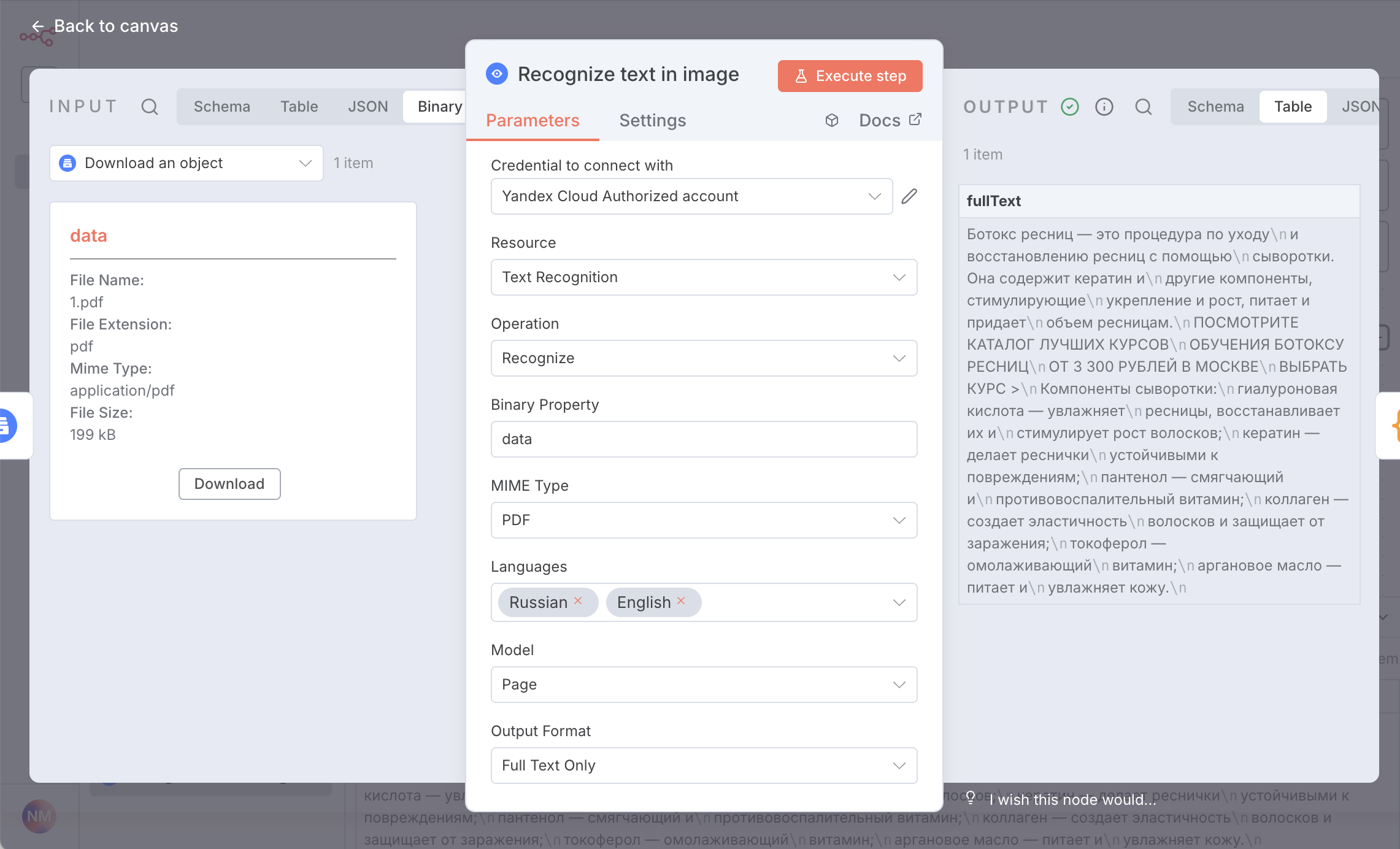Switch OUTPUT view to Schema

tap(1215, 106)
